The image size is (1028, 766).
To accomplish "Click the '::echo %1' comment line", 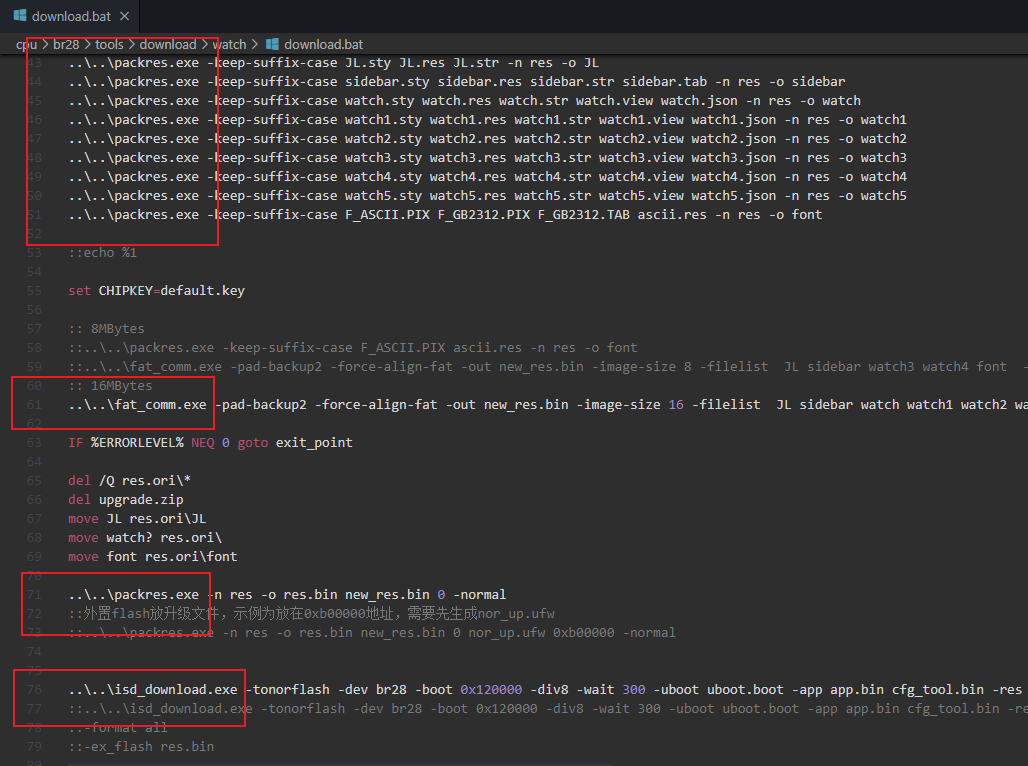I will pos(103,252).
